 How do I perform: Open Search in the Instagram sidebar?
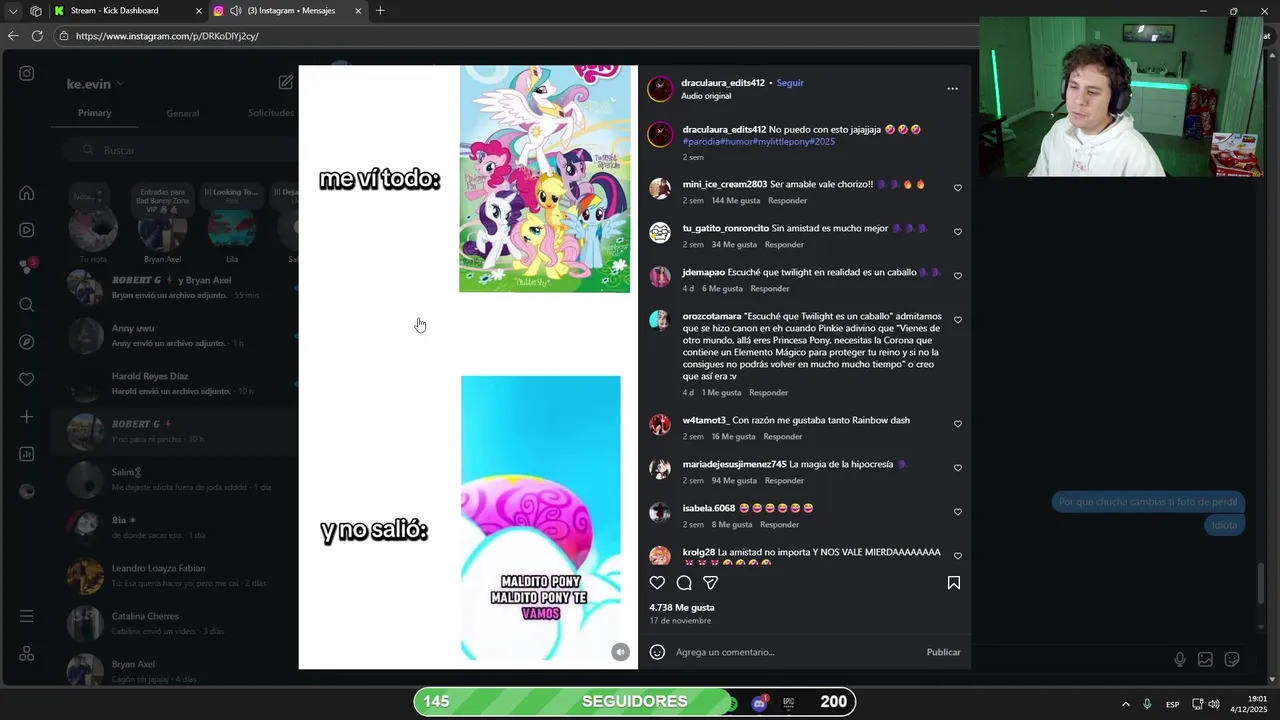click(27, 305)
